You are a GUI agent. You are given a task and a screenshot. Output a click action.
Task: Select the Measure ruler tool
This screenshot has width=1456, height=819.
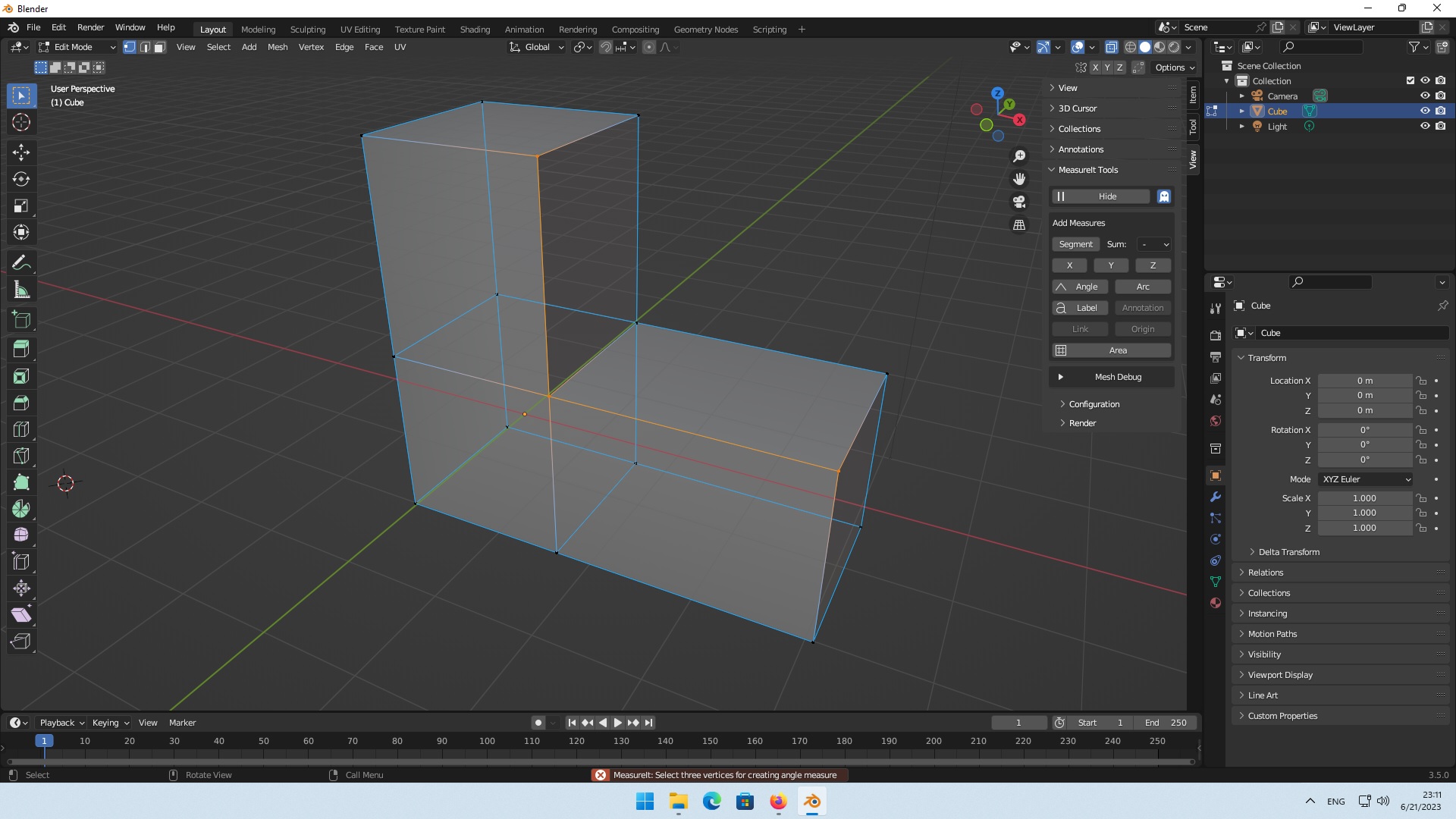click(21, 290)
